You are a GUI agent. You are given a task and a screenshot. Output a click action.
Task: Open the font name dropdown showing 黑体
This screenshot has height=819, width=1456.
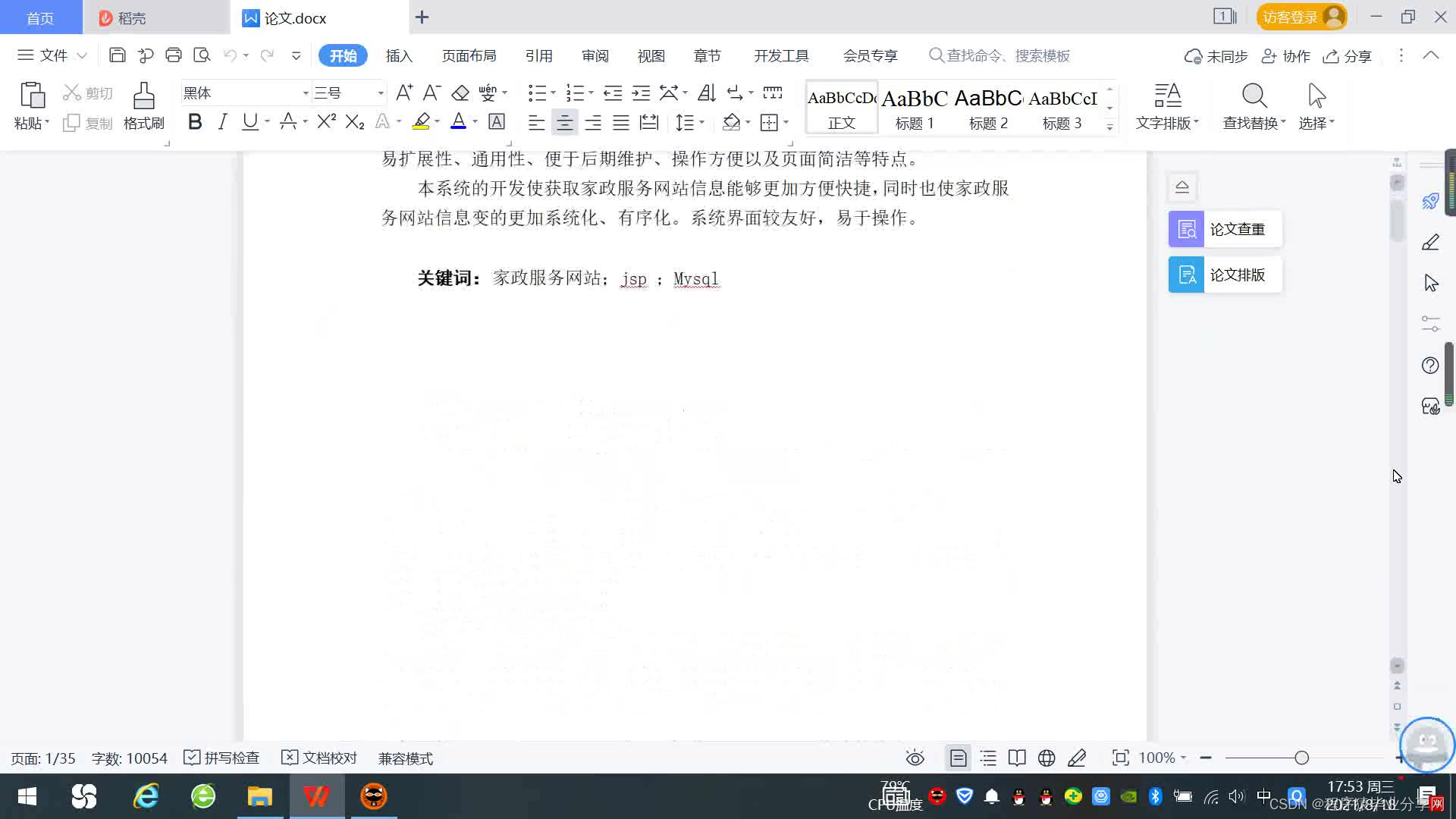[306, 93]
